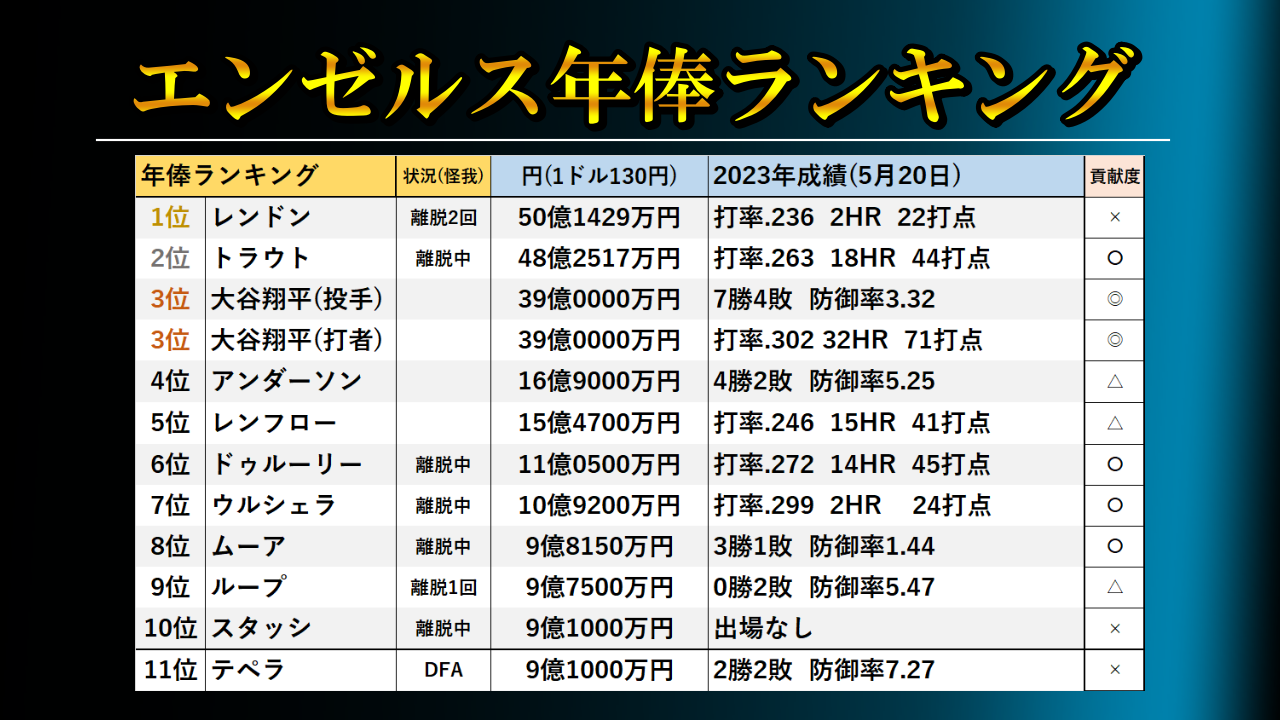Click the DFA status in テペラ's row
The image size is (1280, 720).
point(442,669)
